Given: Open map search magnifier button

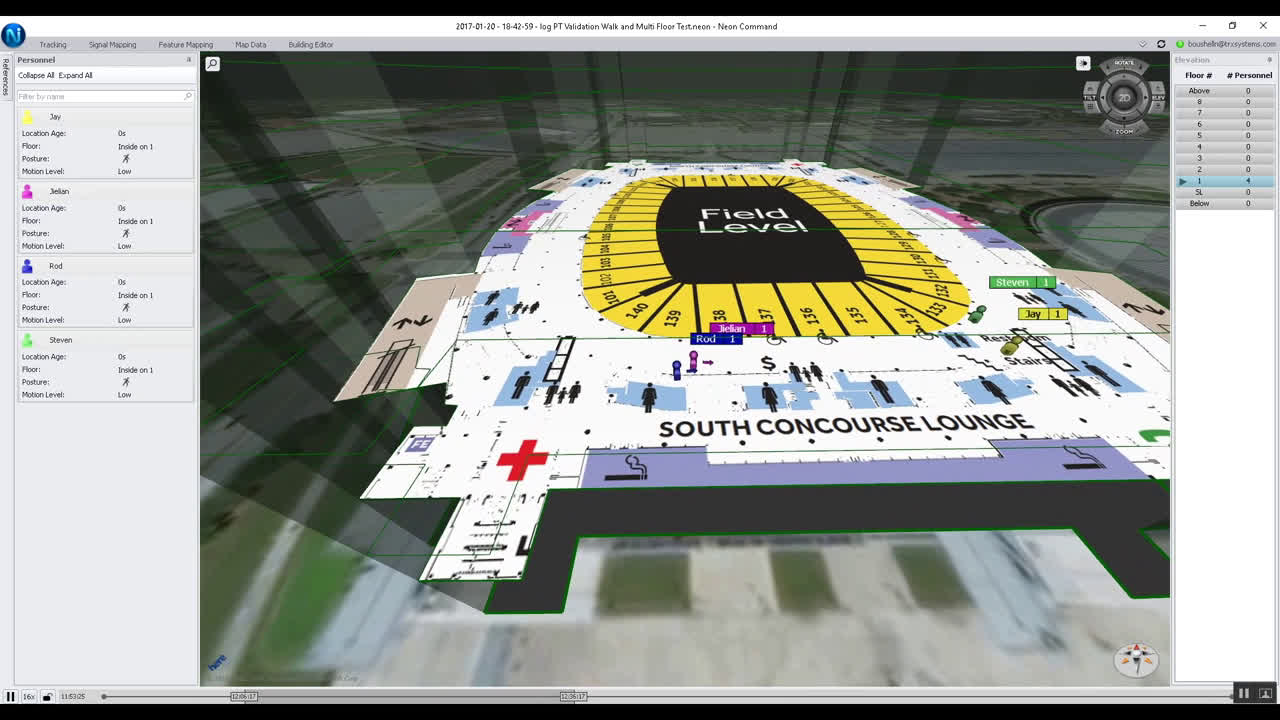Looking at the screenshot, I should pos(212,64).
